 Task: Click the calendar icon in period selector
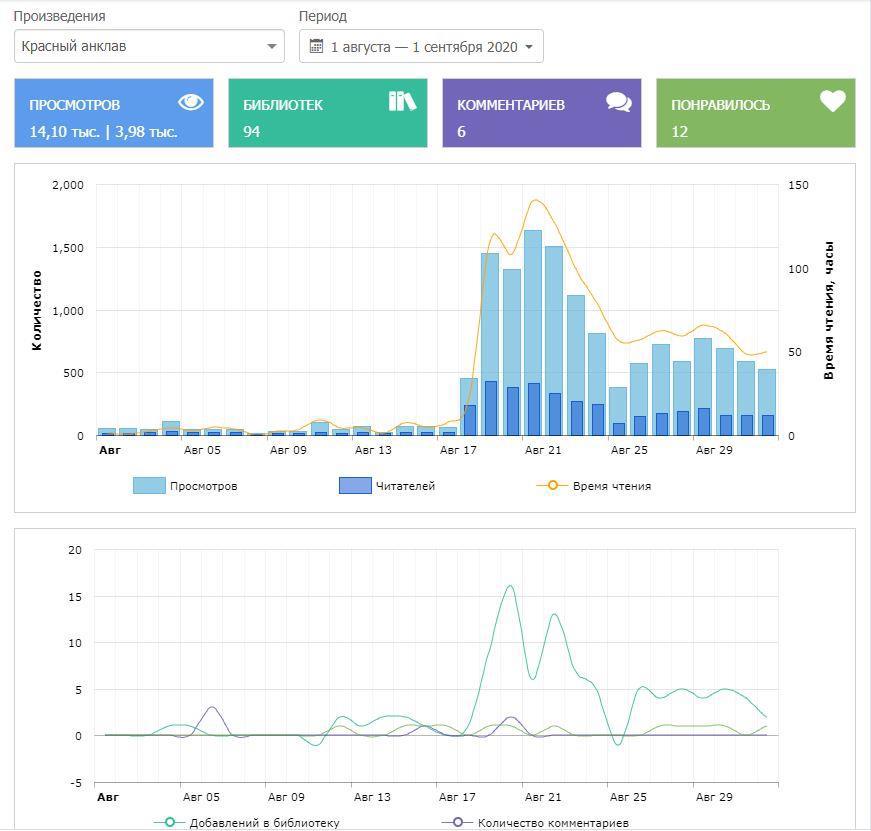point(316,46)
